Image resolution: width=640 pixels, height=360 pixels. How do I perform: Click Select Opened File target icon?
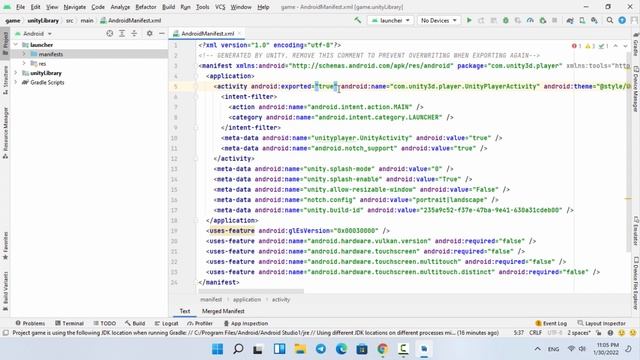coord(109,33)
